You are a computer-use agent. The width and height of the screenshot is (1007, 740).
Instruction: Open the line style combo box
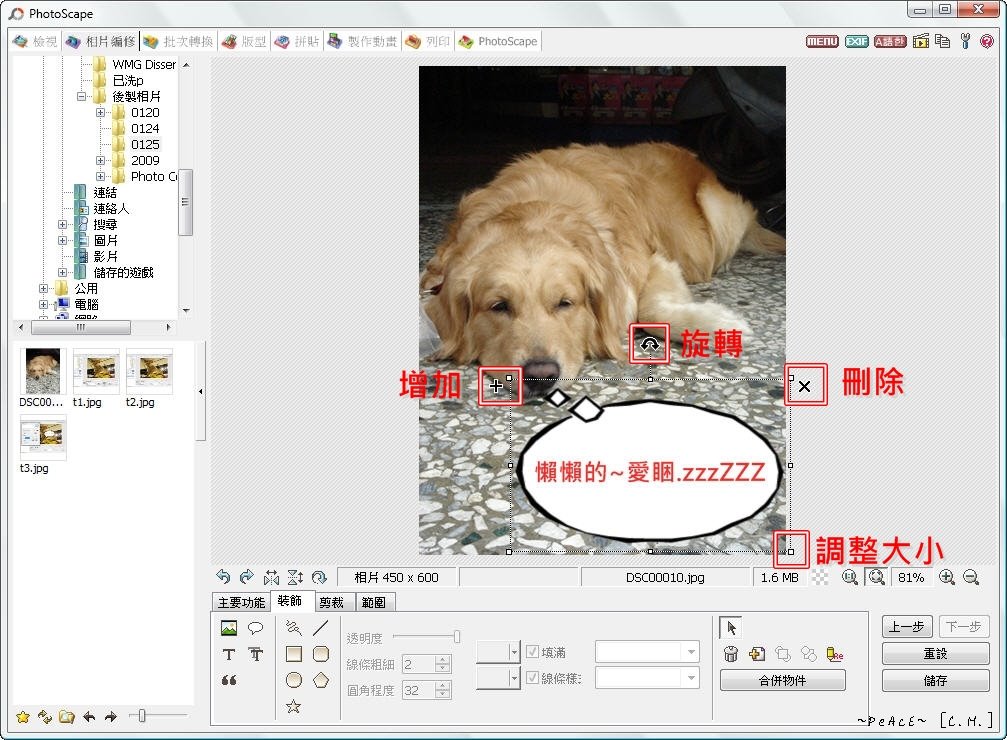tap(647, 678)
